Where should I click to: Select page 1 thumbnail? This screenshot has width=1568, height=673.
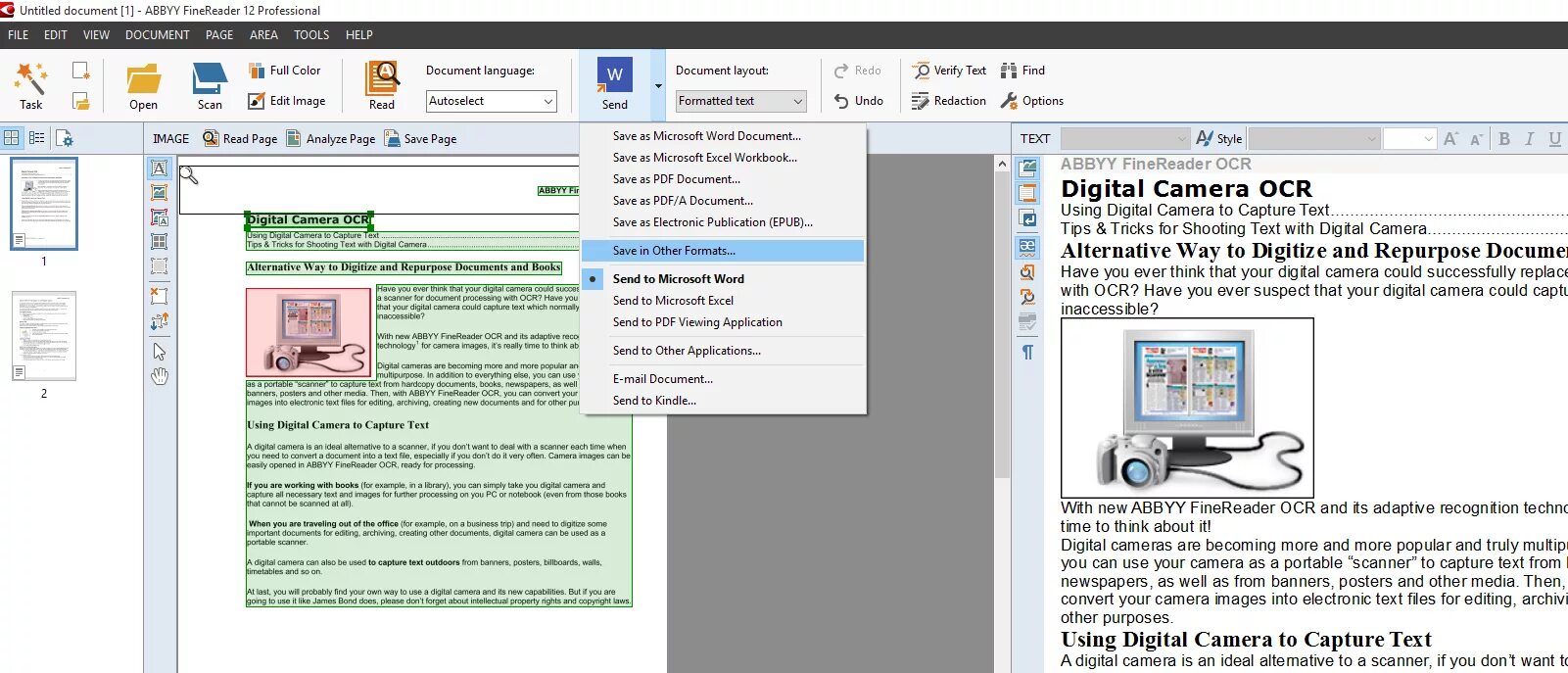click(x=44, y=204)
